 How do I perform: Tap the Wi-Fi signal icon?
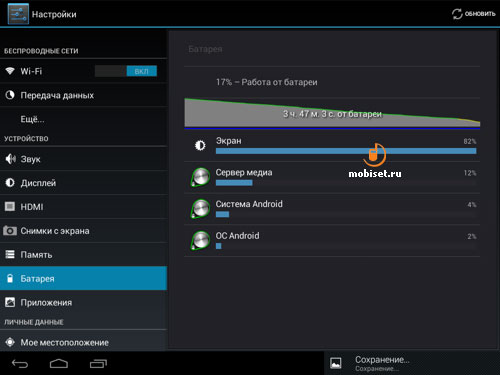click(10, 71)
